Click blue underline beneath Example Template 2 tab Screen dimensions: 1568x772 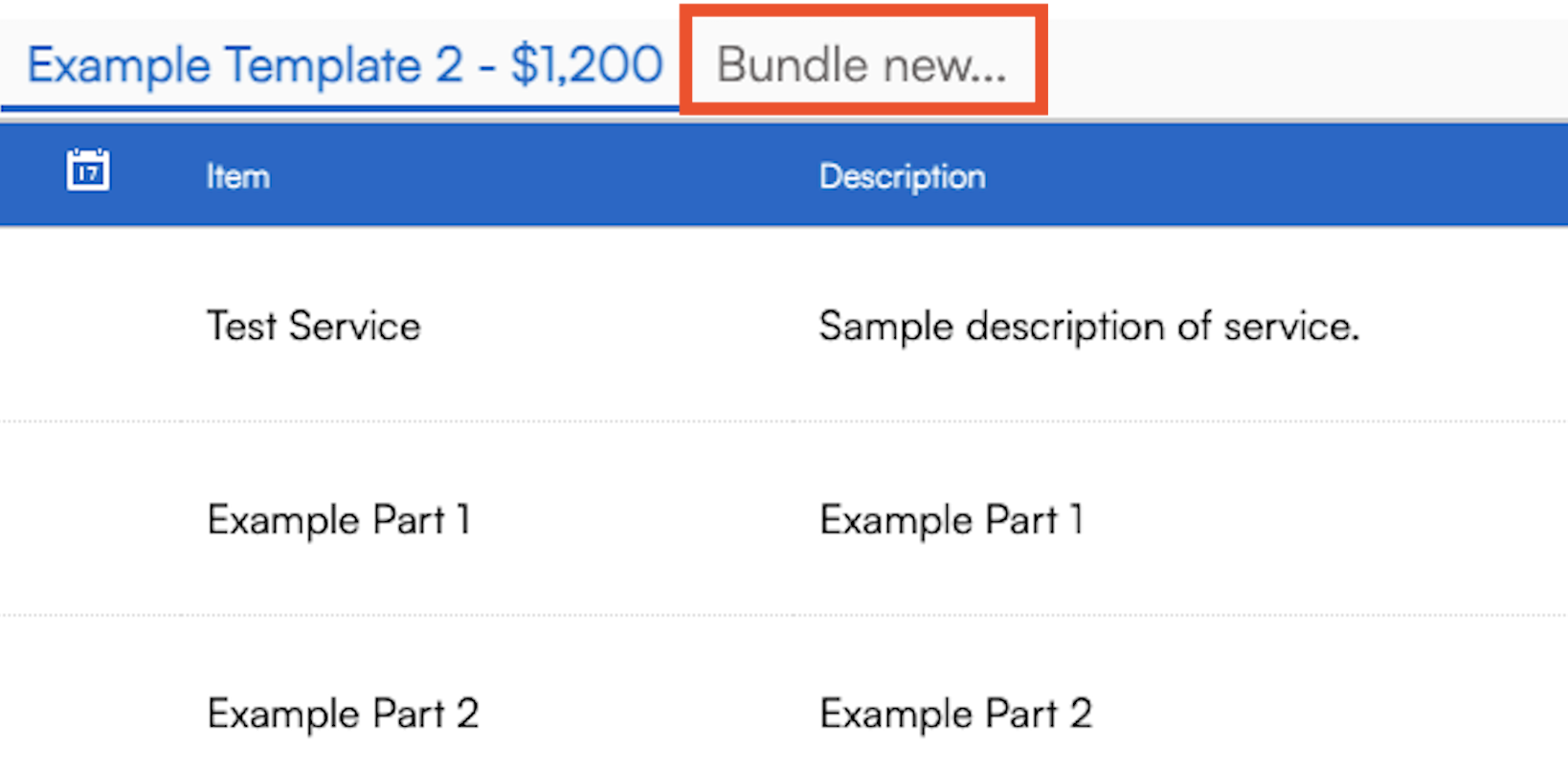[x=340, y=108]
